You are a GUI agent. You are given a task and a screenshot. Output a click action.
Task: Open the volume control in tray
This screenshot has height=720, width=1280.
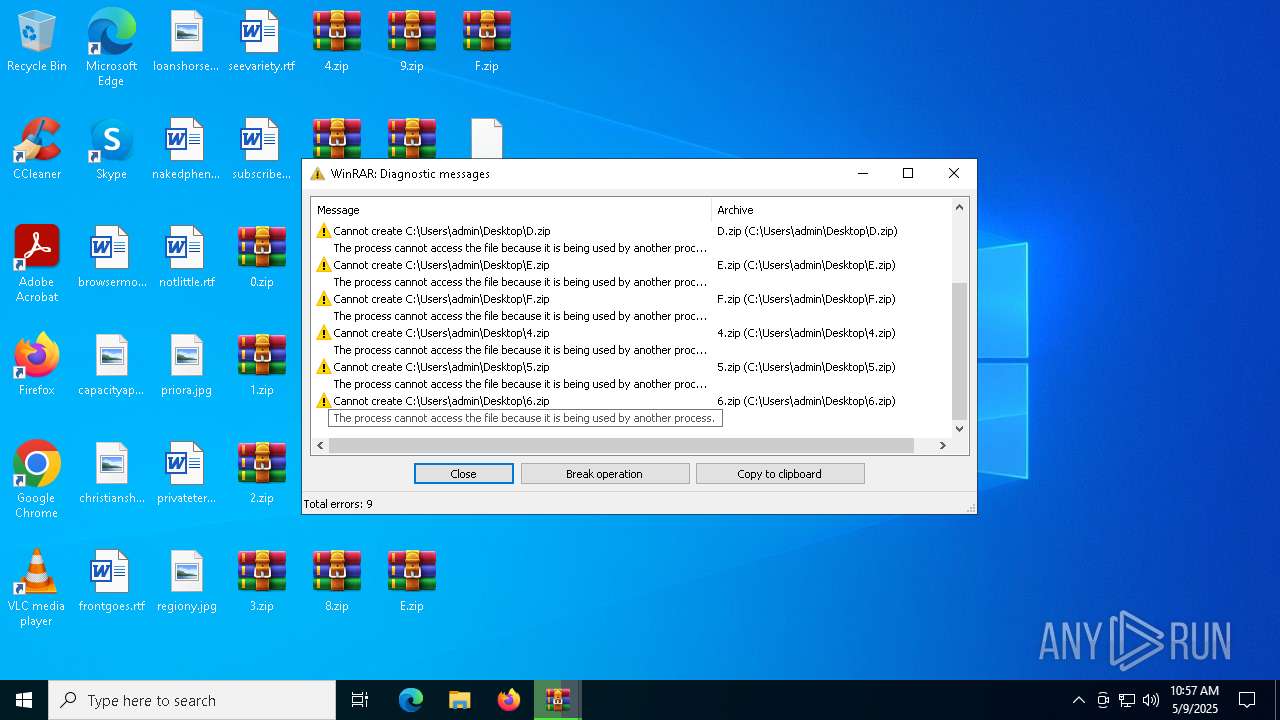pos(1151,700)
